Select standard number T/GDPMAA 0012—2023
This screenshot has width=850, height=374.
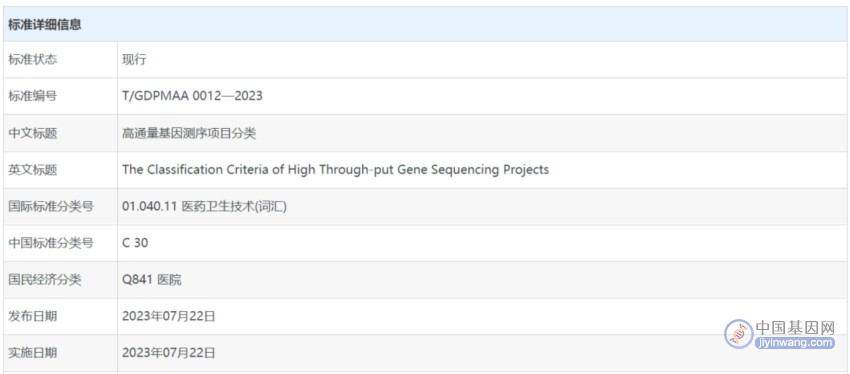(192, 96)
